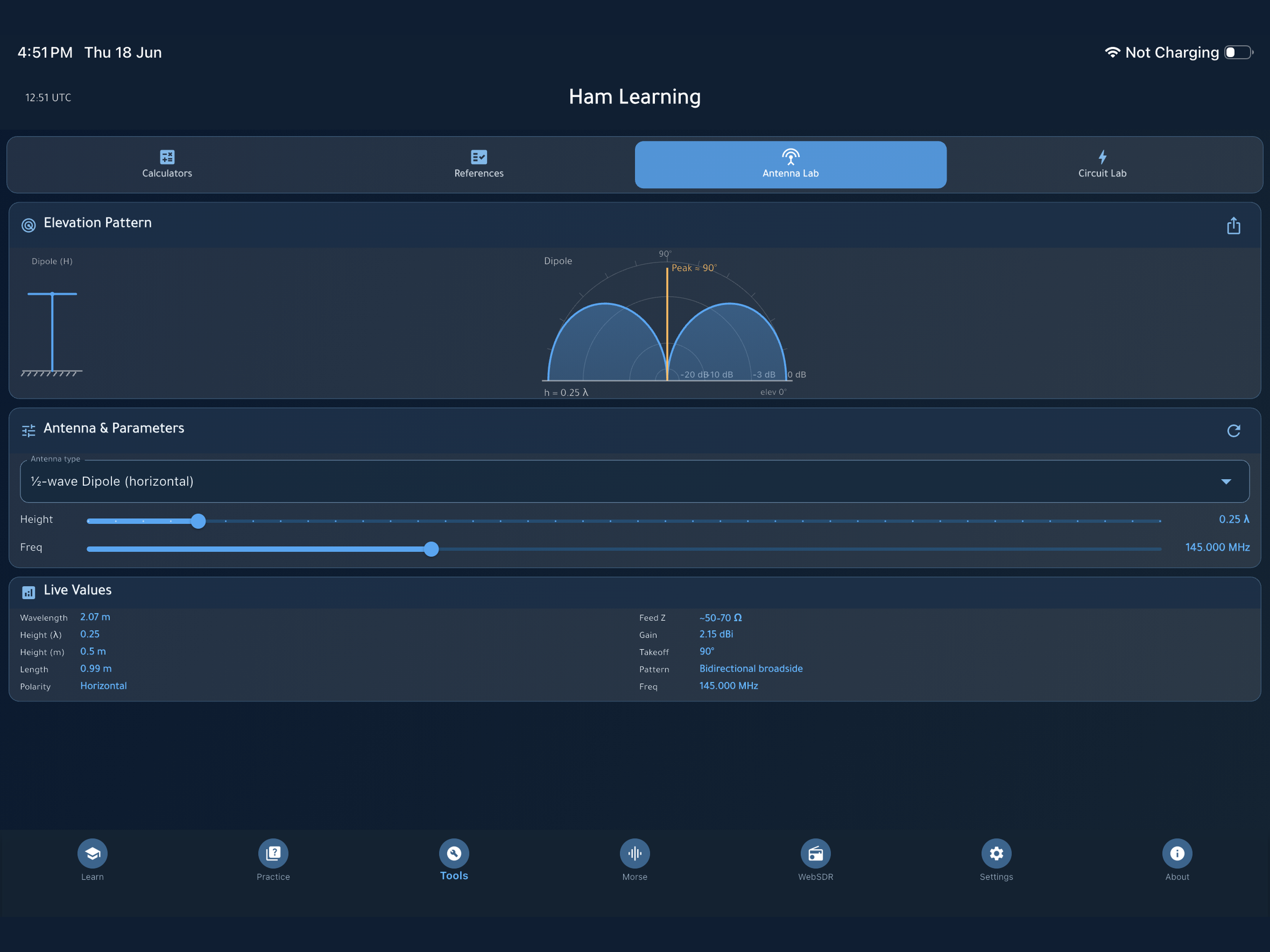
Task: Click the Elevation Pattern target icon
Action: [x=28, y=226]
